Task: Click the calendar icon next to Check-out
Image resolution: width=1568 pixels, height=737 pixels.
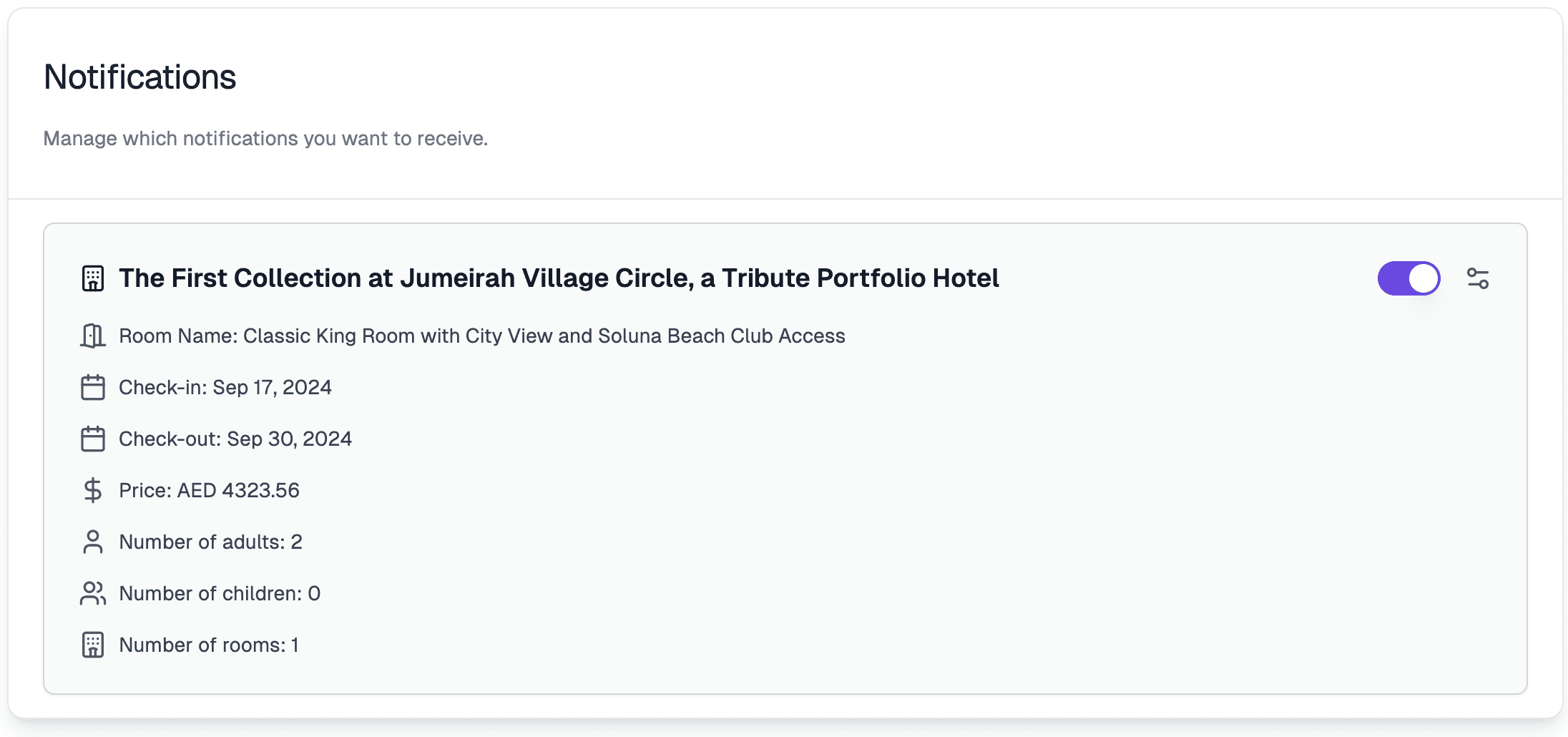Action: [93, 439]
